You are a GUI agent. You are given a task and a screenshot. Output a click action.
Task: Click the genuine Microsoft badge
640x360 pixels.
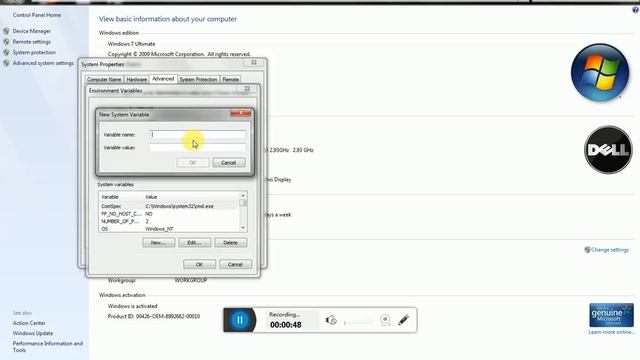point(611,315)
